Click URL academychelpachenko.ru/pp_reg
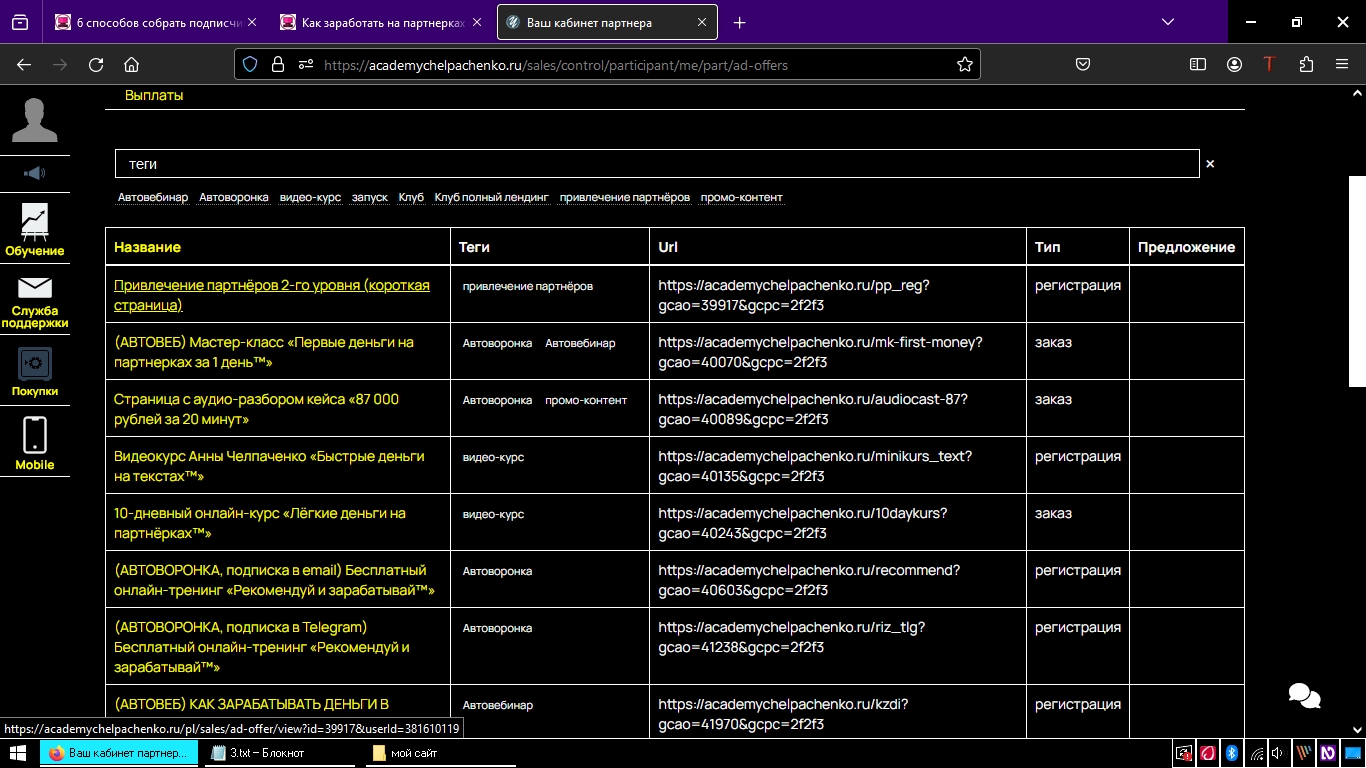 point(794,295)
